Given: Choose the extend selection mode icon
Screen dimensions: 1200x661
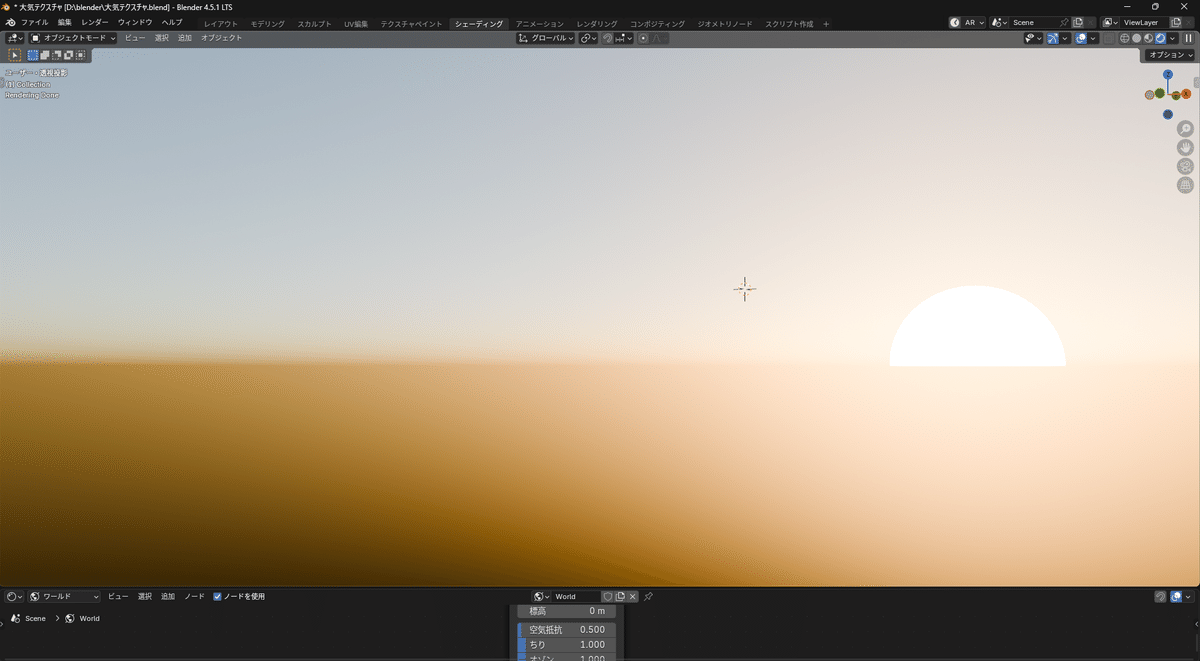Looking at the screenshot, I should 45,55.
